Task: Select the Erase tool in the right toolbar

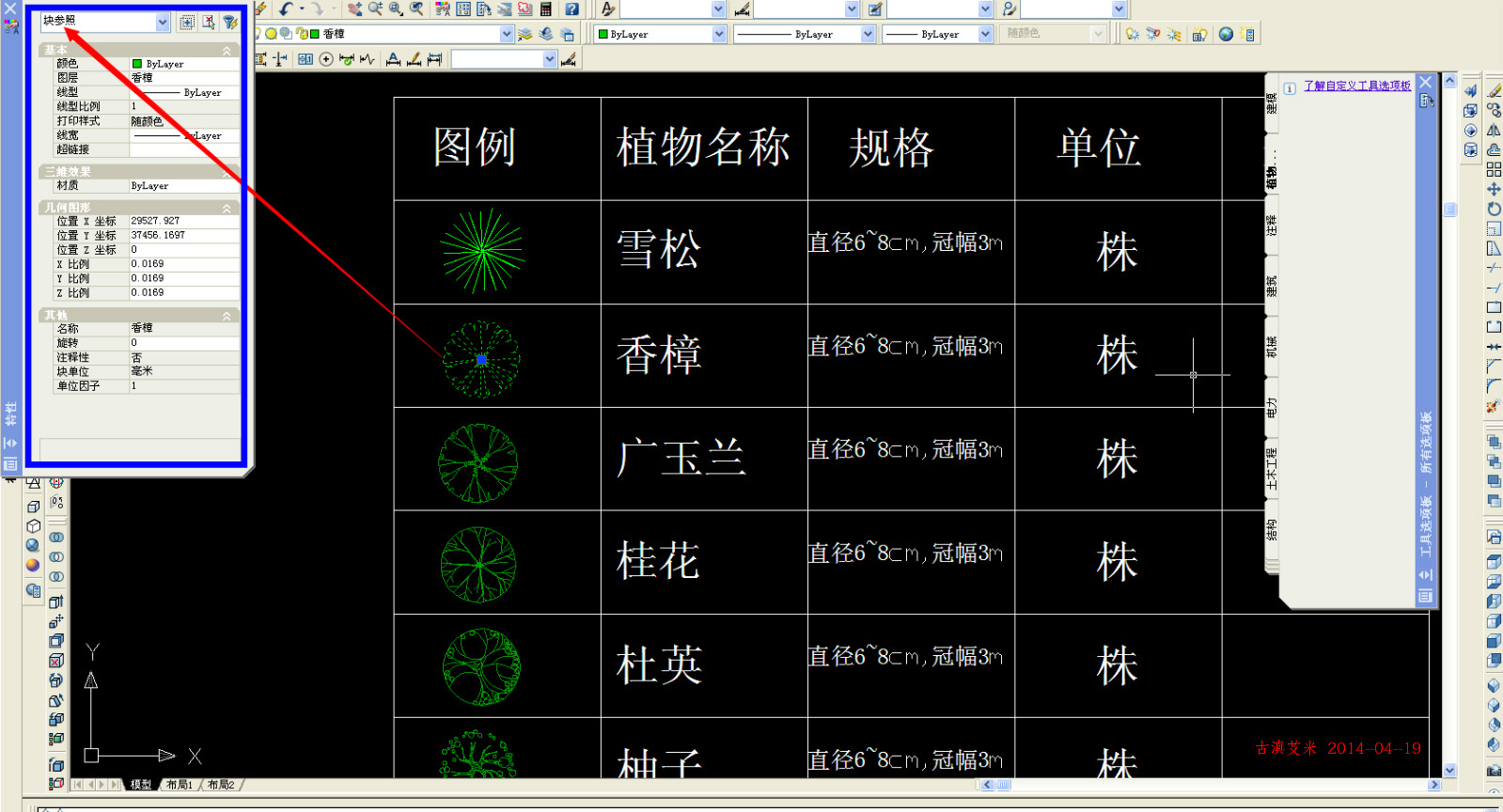Action: point(1494,90)
